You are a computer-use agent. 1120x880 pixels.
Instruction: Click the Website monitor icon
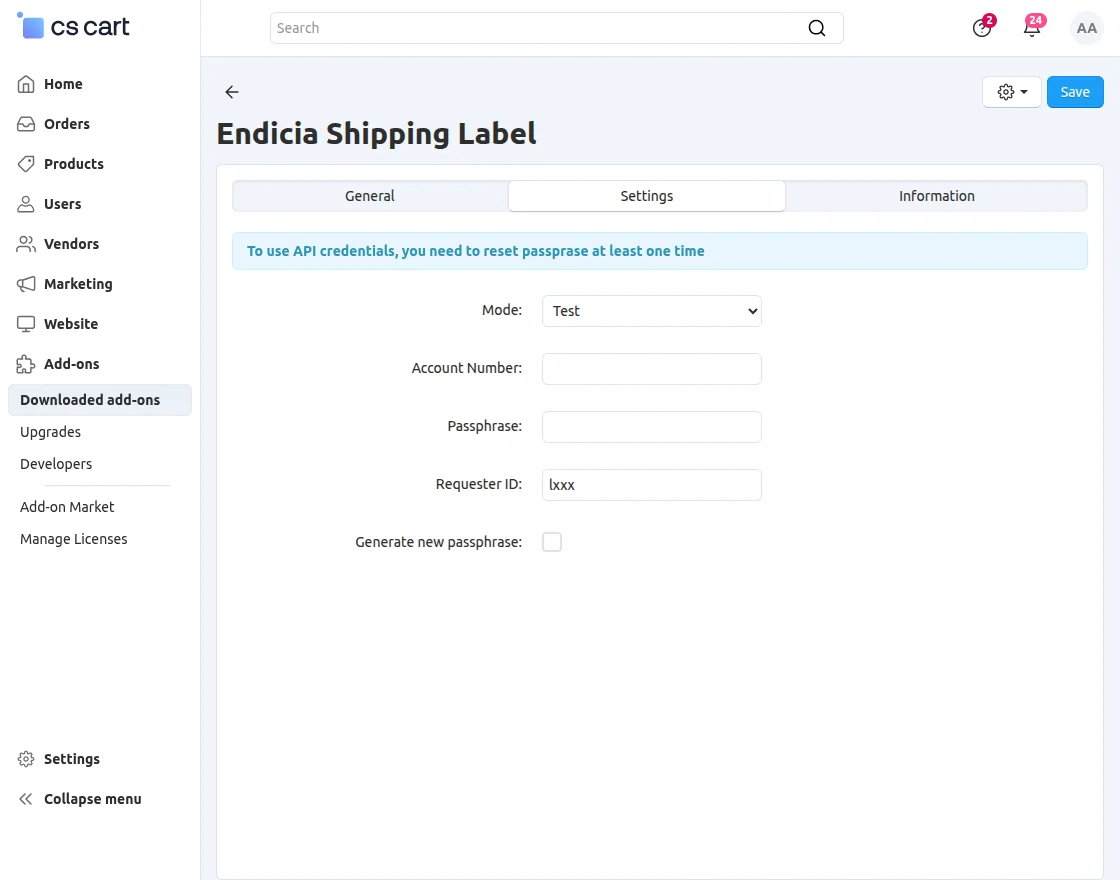tap(26, 324)
